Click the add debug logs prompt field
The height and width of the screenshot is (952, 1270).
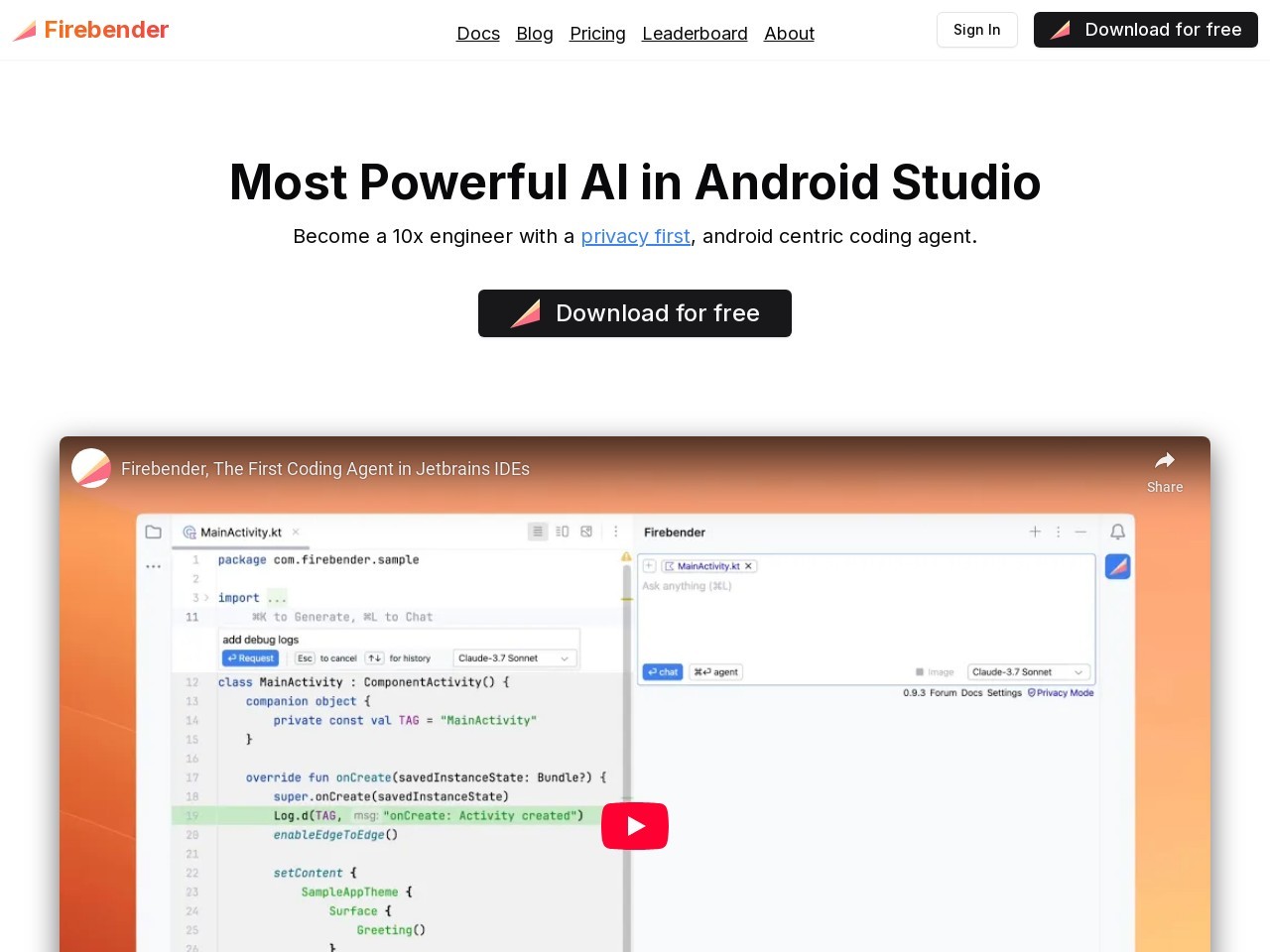point(399,640)
